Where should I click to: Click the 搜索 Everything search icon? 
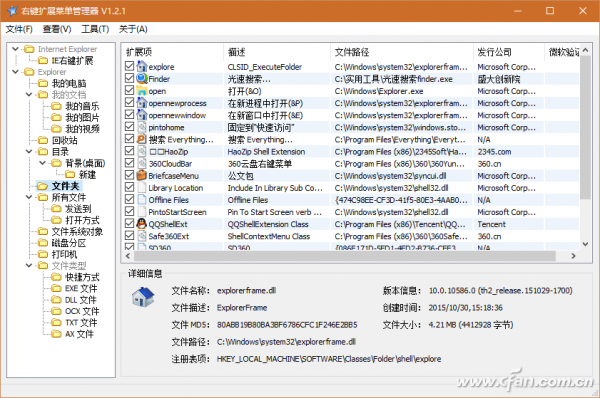(x=142, y=139)
